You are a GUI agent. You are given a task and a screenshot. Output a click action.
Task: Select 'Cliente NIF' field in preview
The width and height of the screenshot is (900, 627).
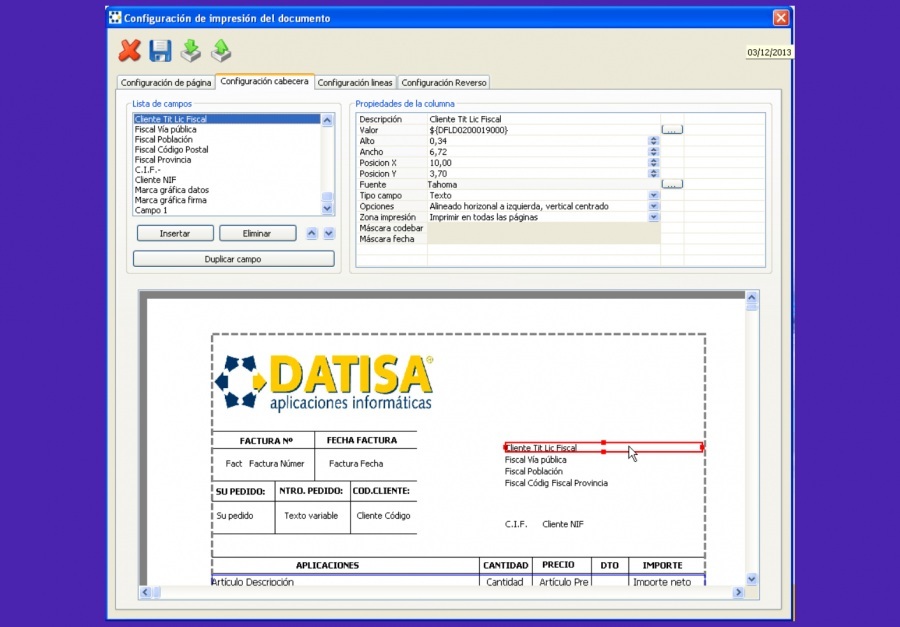tap(563, 524)
